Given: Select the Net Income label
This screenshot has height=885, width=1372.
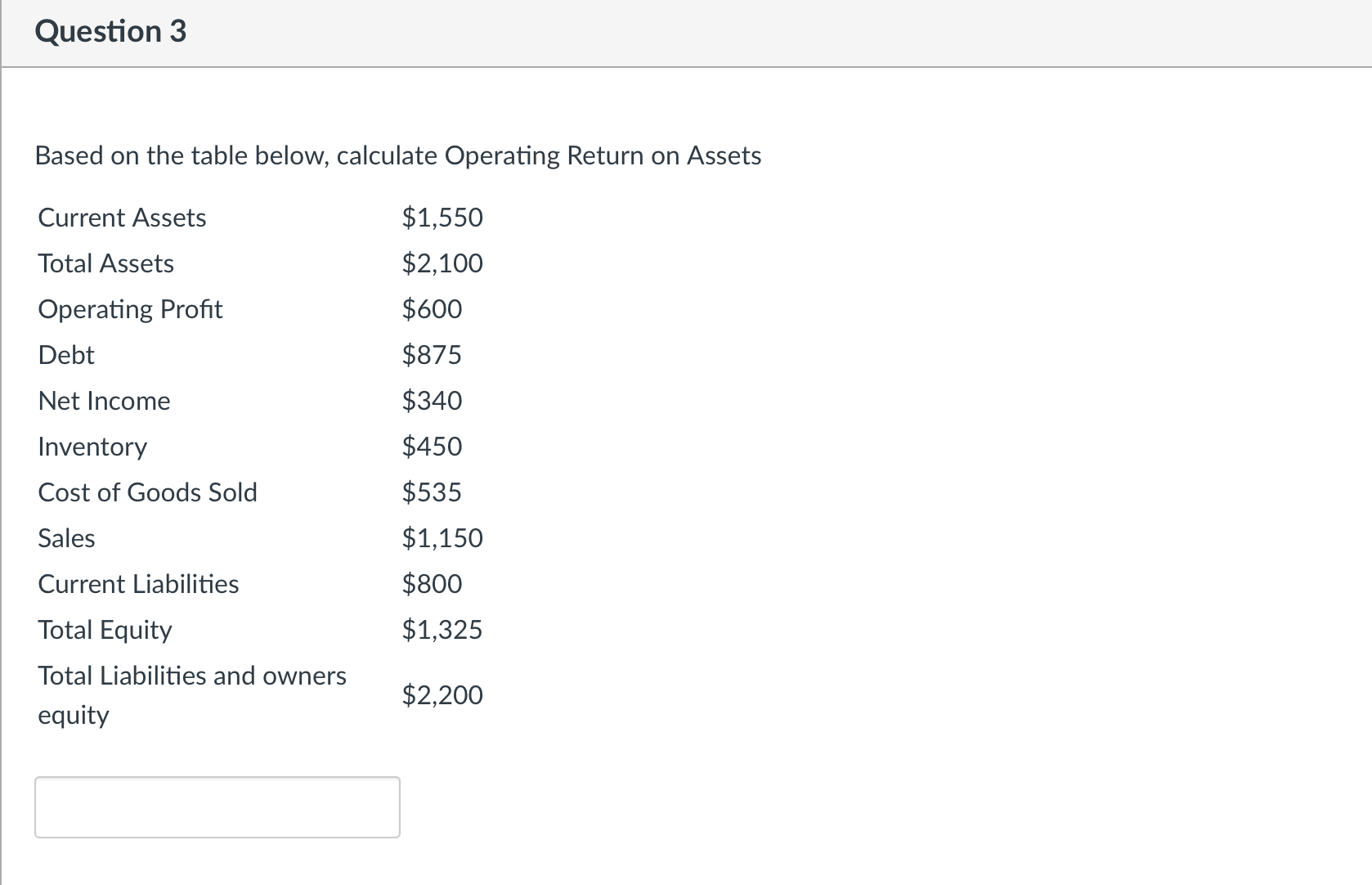Looking at the screenshot, I should tap(104, 401).
